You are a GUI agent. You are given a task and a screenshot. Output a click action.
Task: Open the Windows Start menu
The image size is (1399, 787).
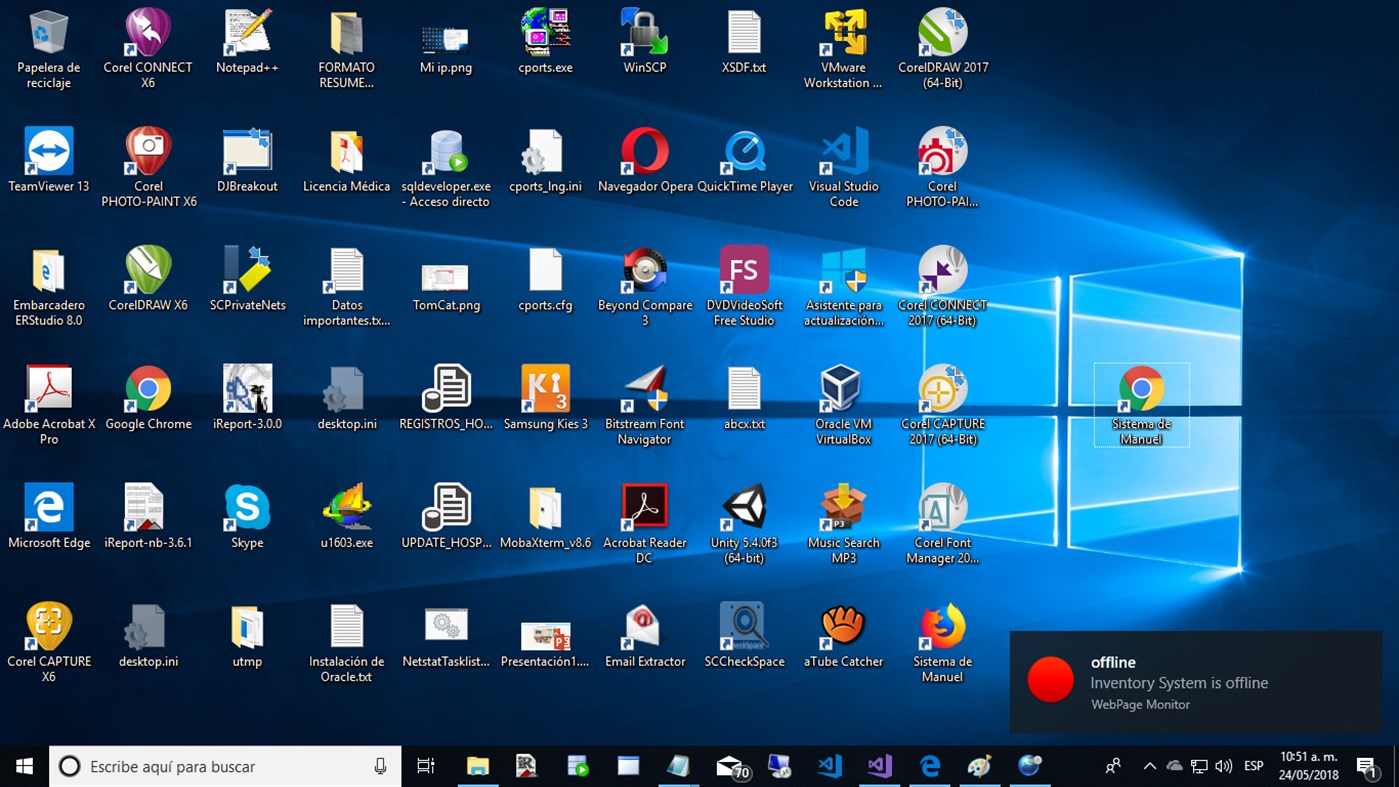click(24, 766)
